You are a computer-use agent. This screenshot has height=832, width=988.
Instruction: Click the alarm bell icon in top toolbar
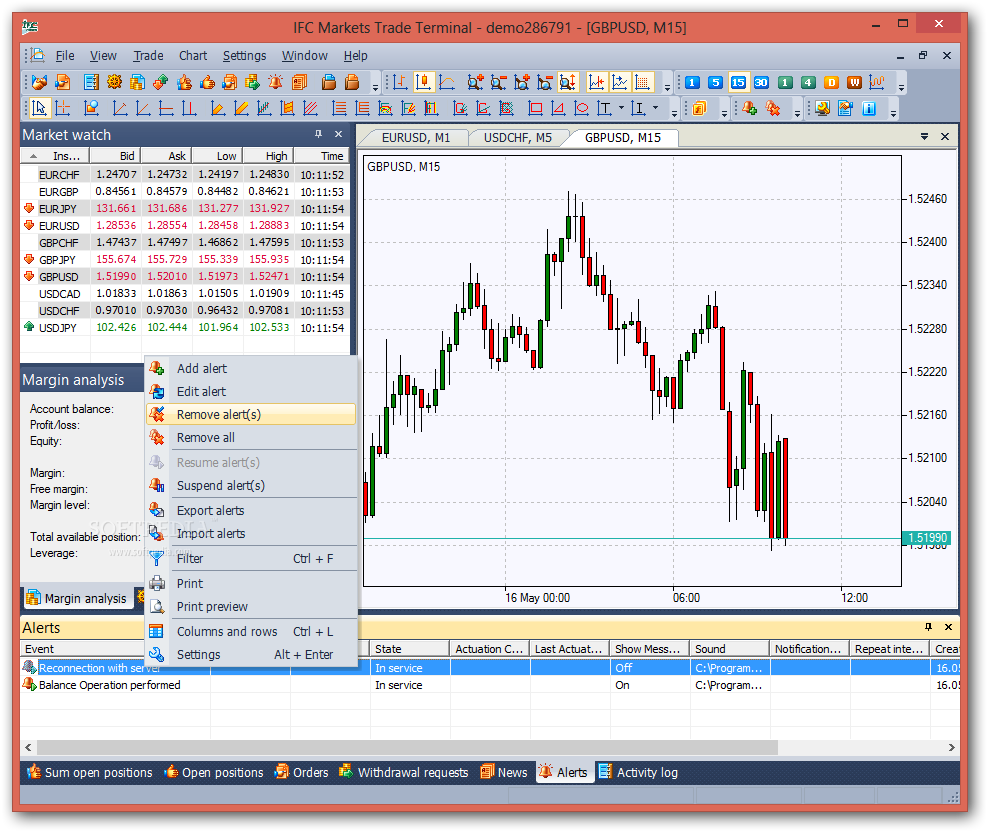275,83
